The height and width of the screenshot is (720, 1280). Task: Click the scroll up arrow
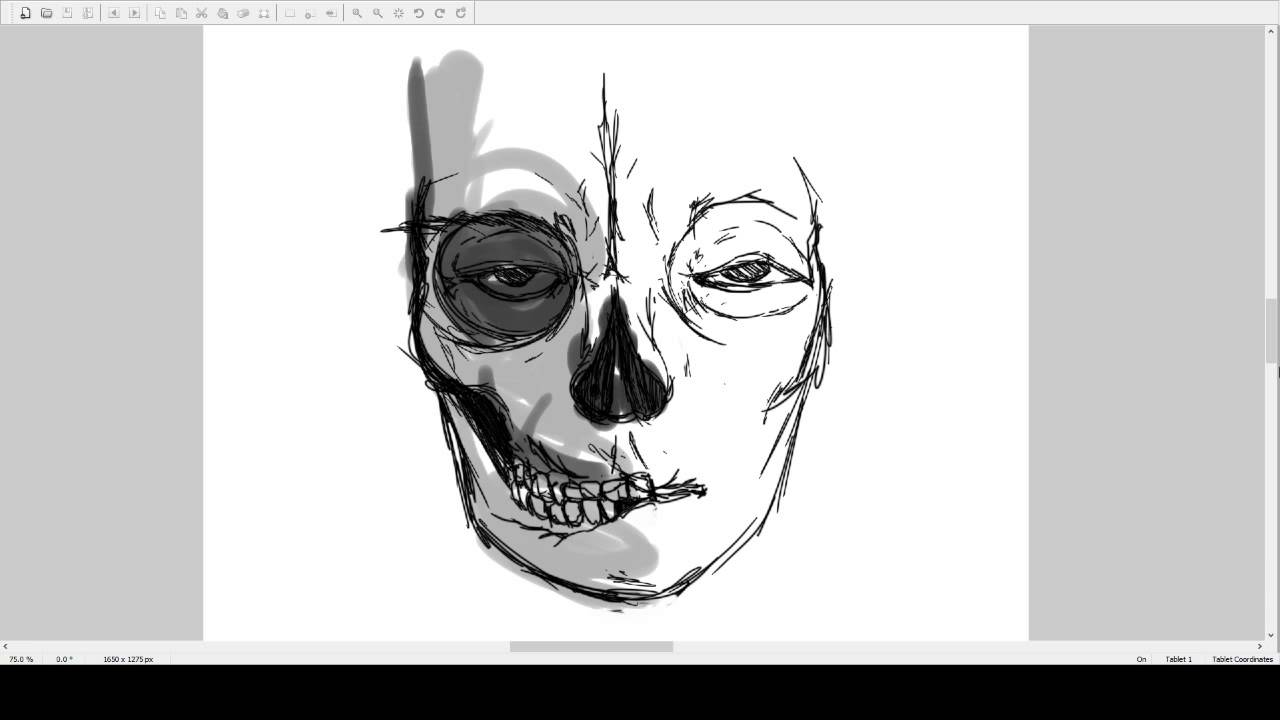(1272, 31)
